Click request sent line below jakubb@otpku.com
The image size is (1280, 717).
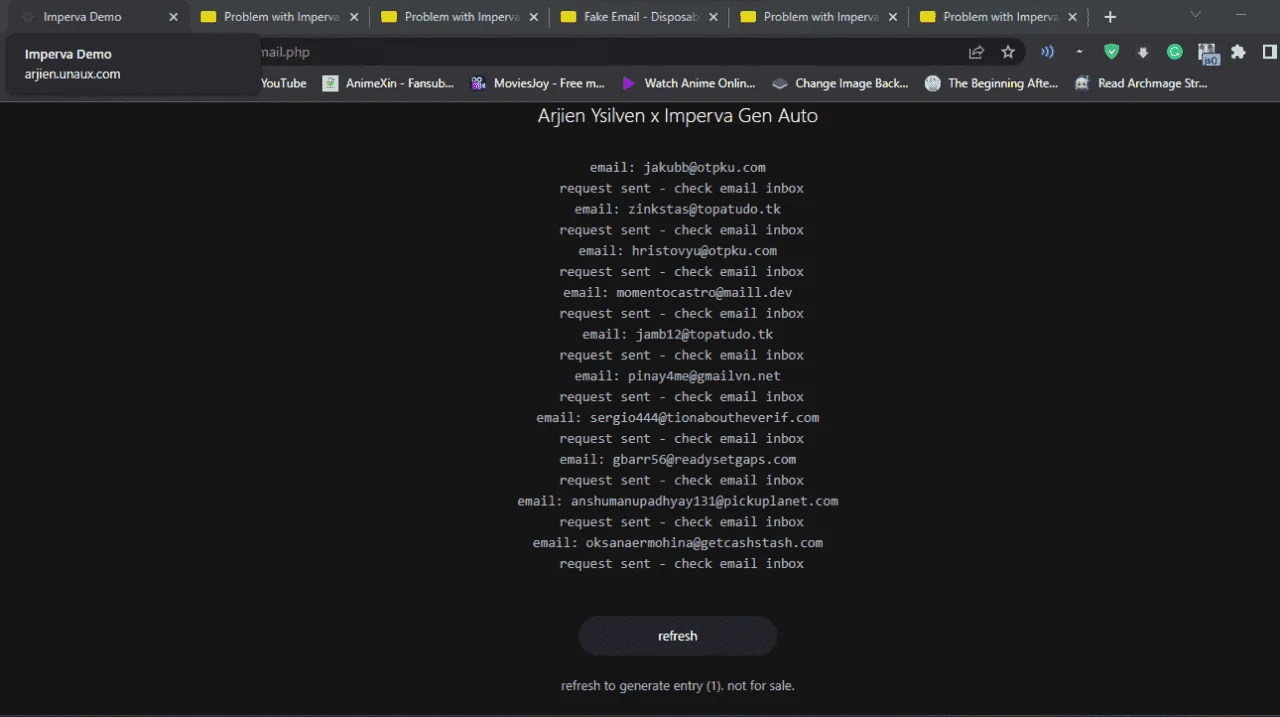(x=682, y=188)
